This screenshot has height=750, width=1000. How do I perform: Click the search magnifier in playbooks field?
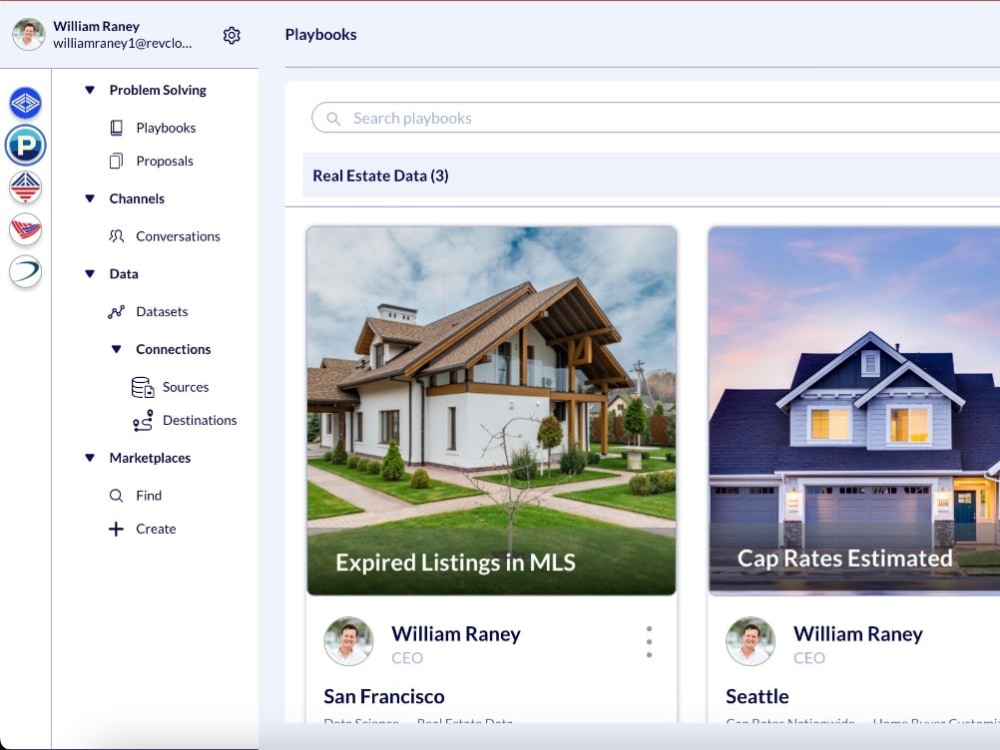[333, 119]
